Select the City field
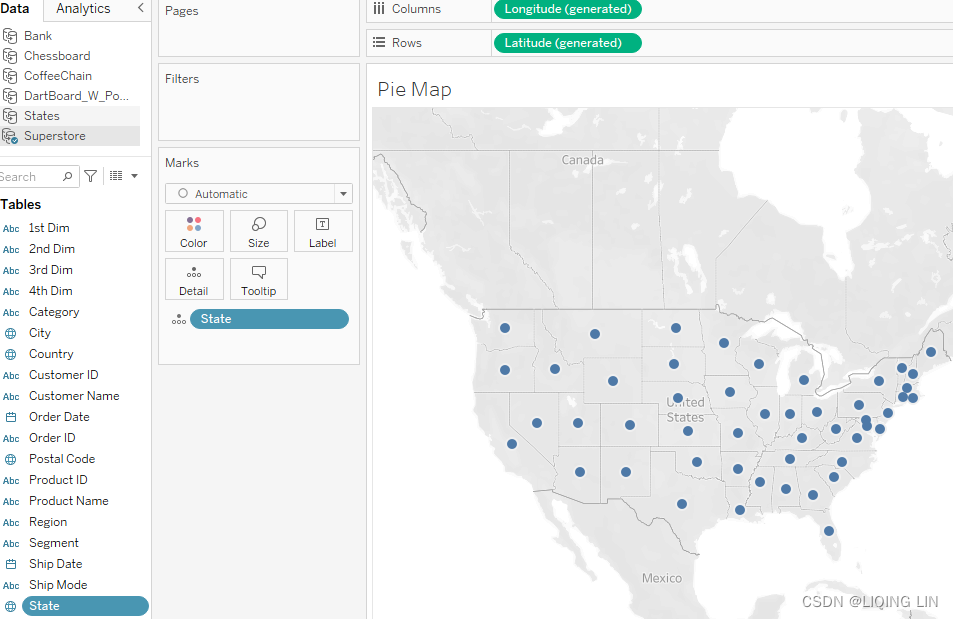 40,333
